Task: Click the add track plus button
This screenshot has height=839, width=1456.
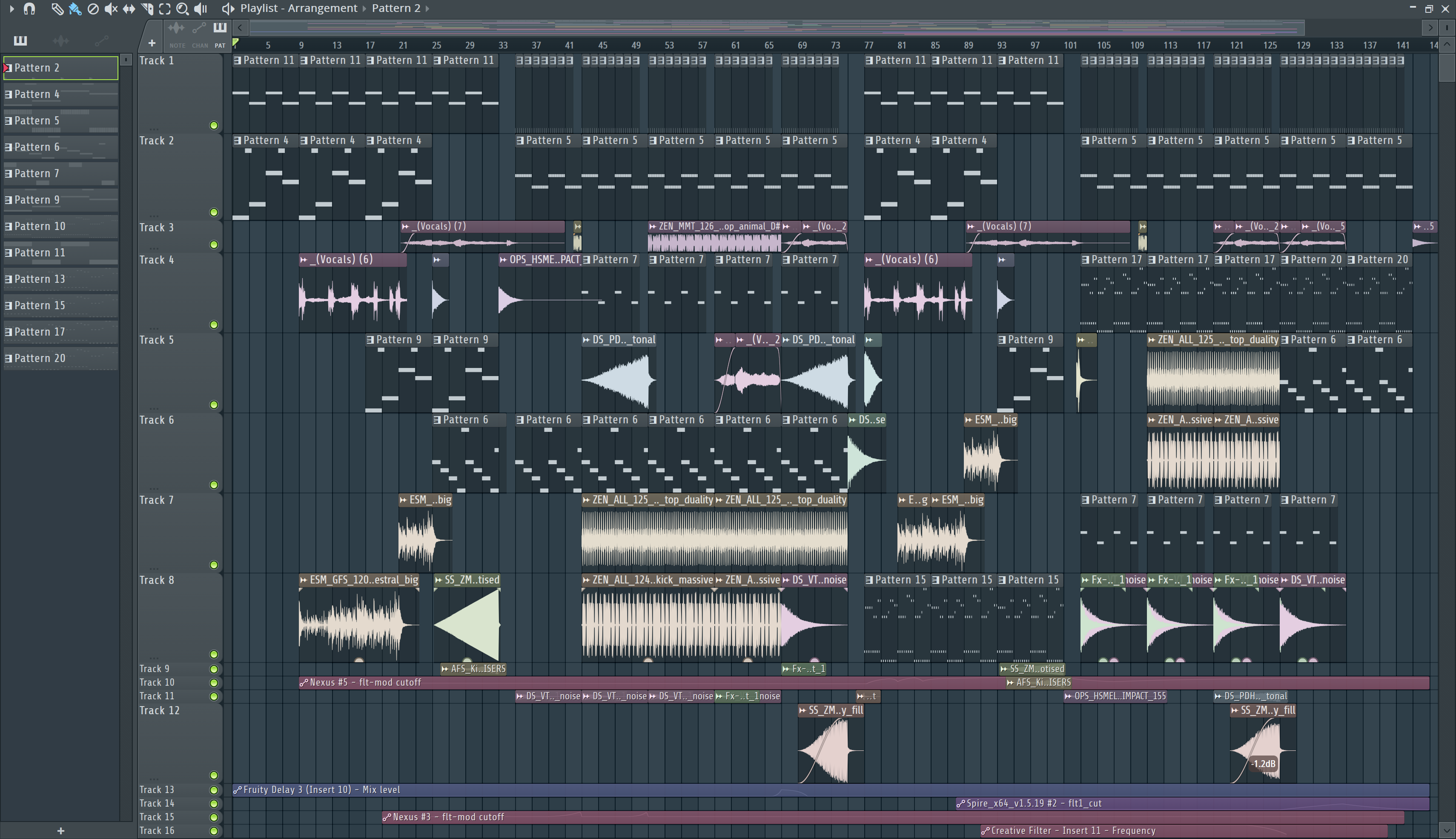Action: (x=152, y=43)
